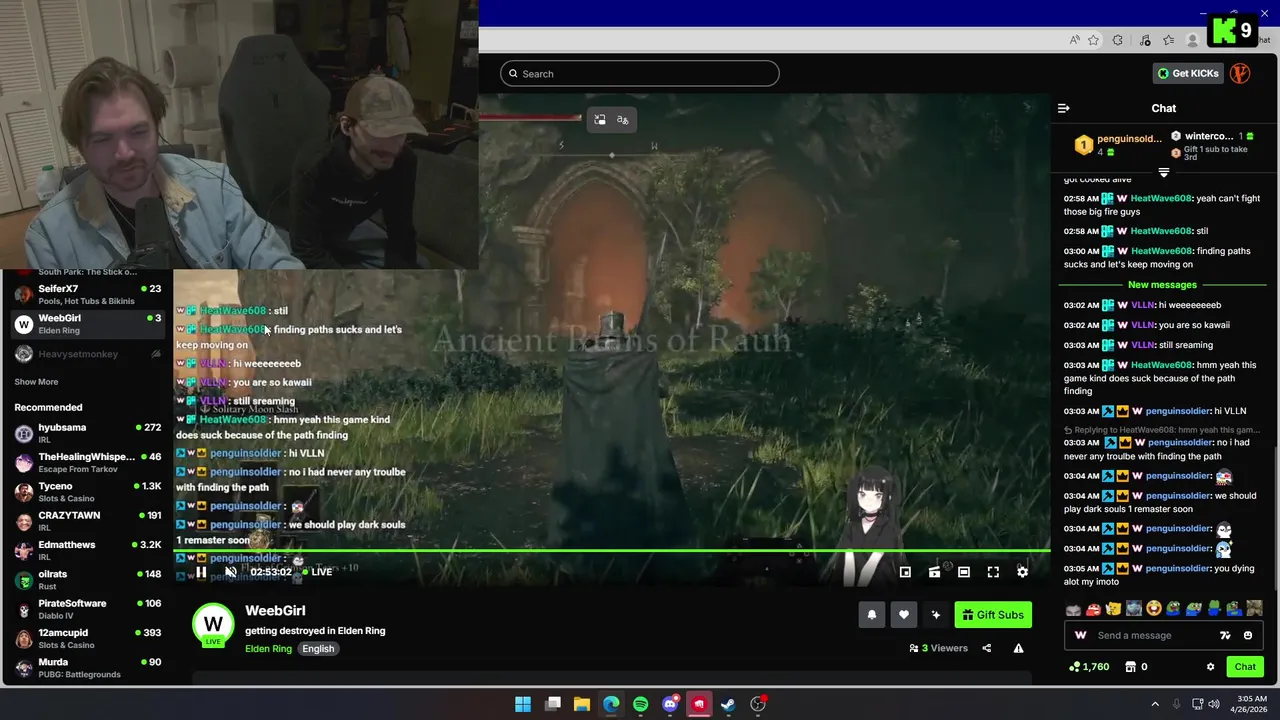Click the WeebGirl channel avatar
The height and width of the screenshot is (720, 1280).
pyautogui.click(x=213, y=625)
